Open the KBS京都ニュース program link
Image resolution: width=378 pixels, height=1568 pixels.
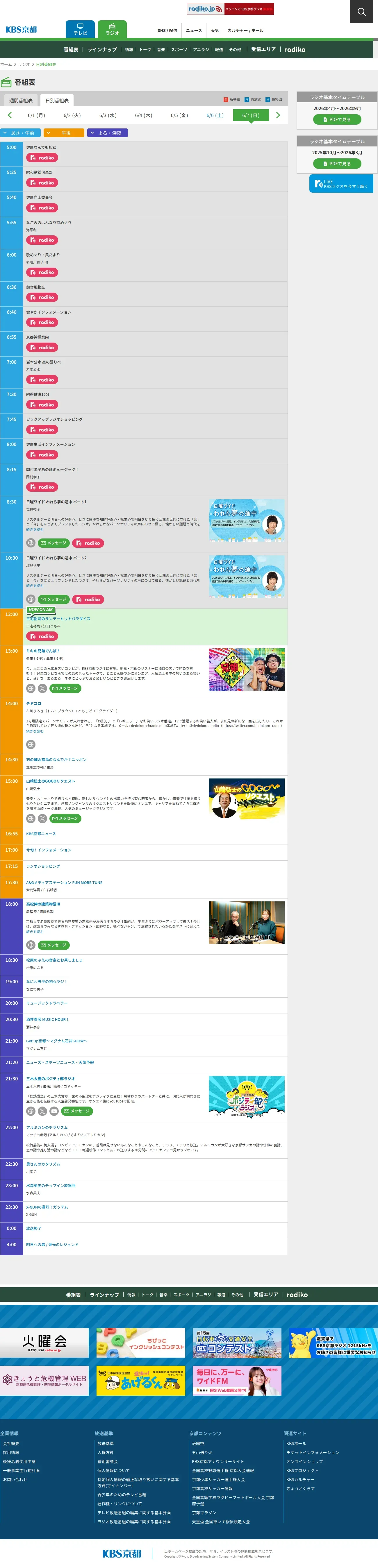[x=41, y=834]
